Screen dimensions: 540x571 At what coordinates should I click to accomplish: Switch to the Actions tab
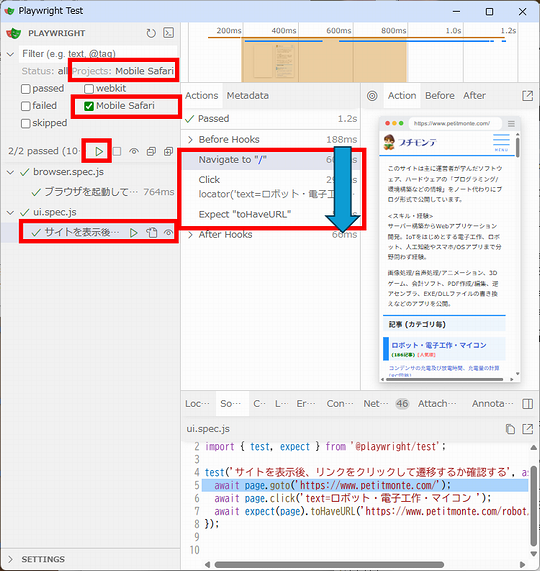pyautogui.click(x=201, y=96)
